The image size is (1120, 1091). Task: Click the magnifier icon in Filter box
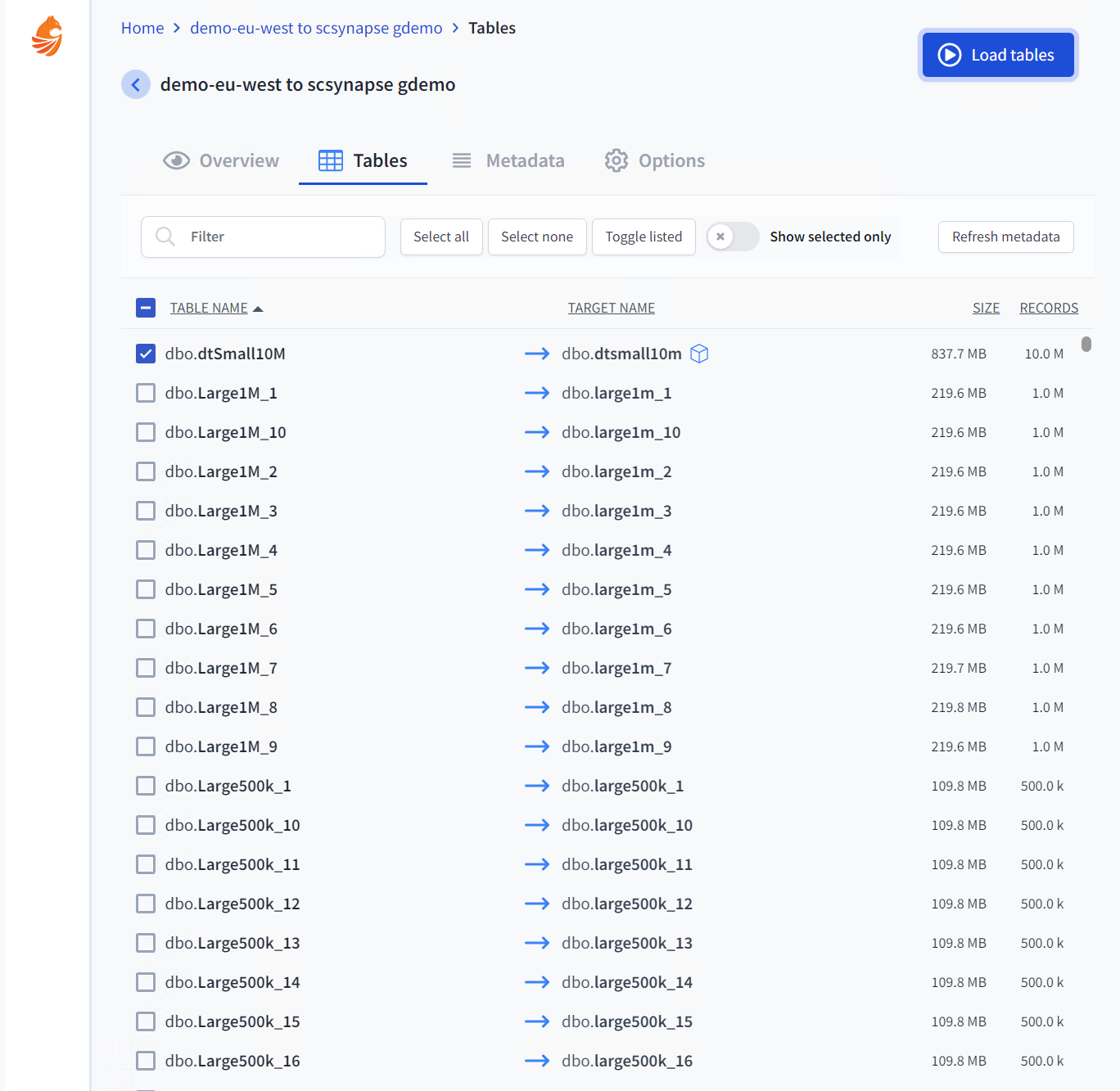pyautogui.click(x=165, y=237)
